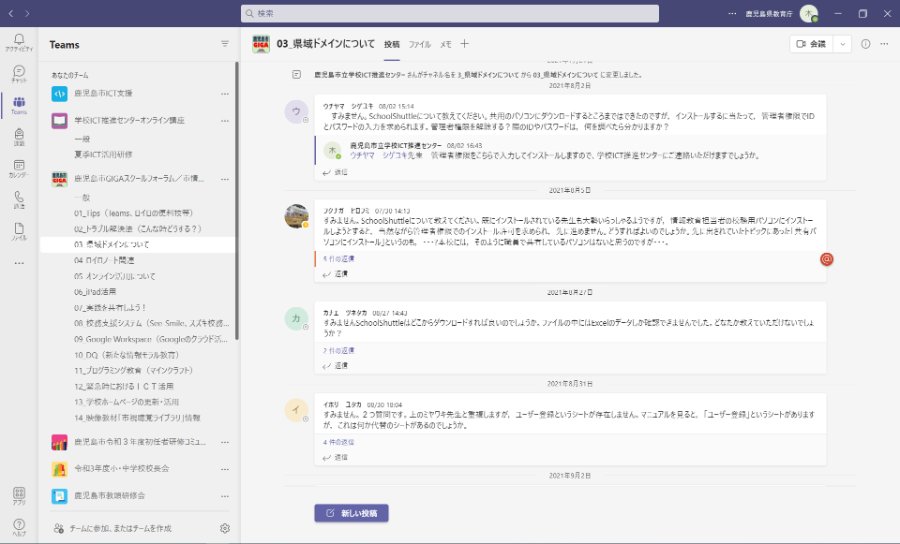Click the profile avatar in title bar

(x=809, y=13)
